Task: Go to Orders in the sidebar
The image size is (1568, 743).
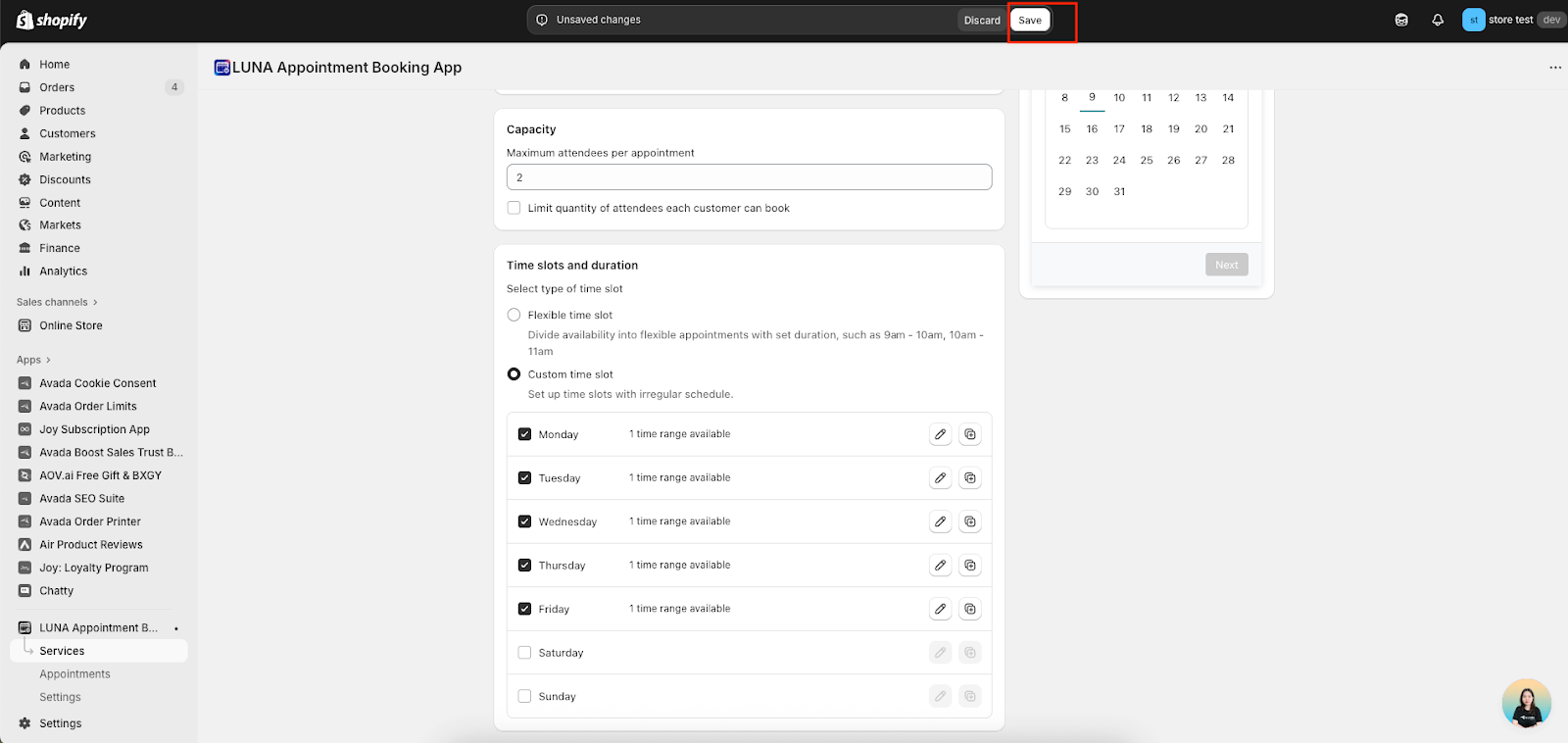Action: (57, 87)
